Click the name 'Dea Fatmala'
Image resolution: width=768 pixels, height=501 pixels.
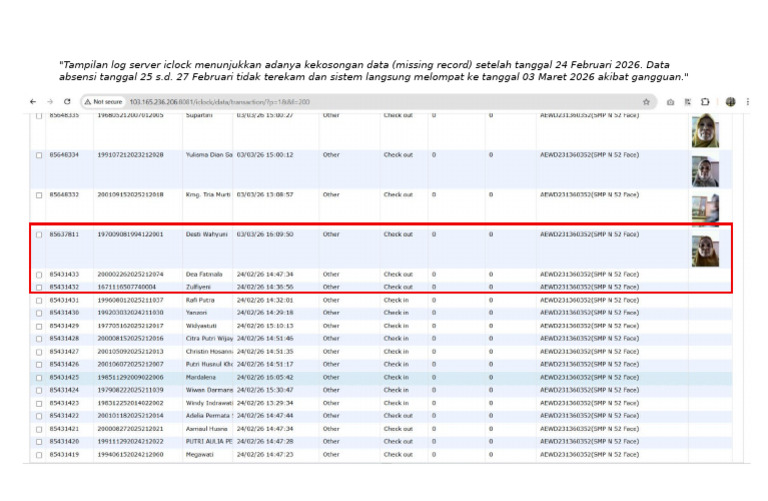[204, 274]
